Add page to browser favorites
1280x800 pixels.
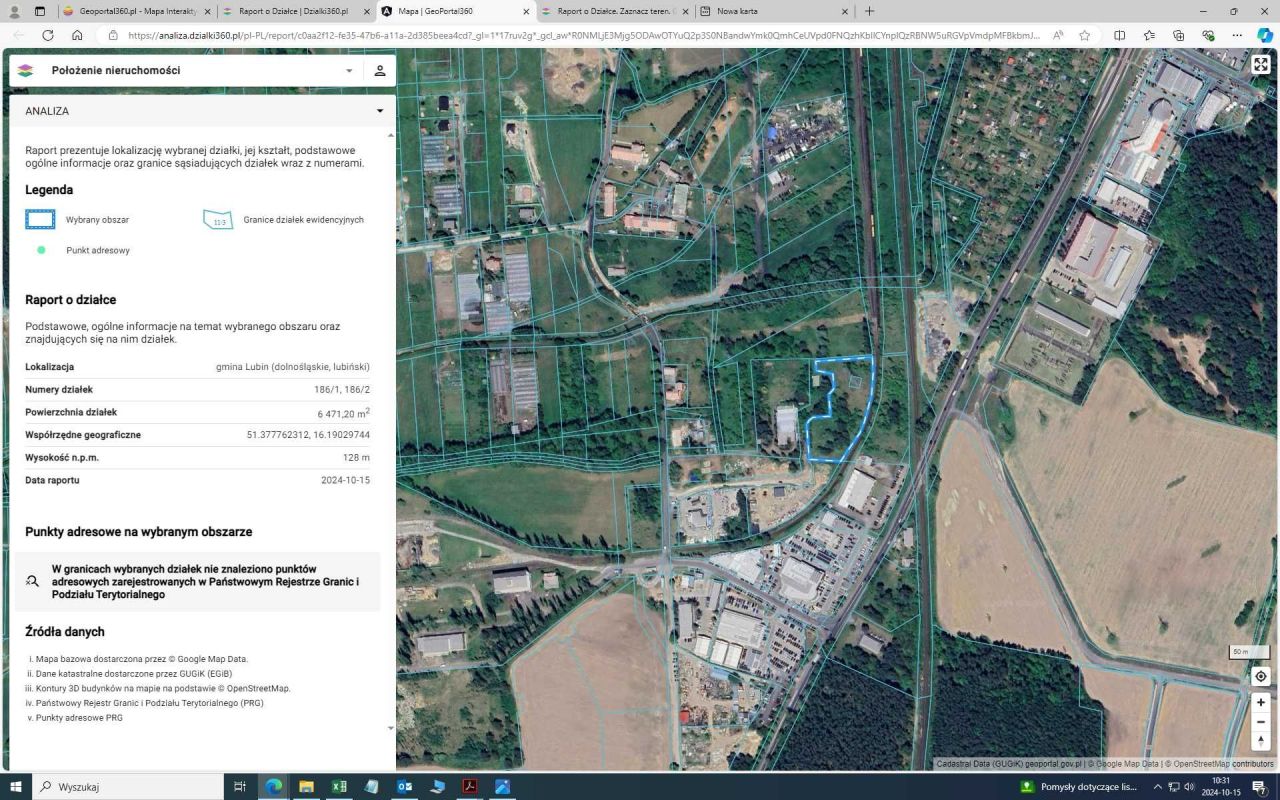(1085, 35)
